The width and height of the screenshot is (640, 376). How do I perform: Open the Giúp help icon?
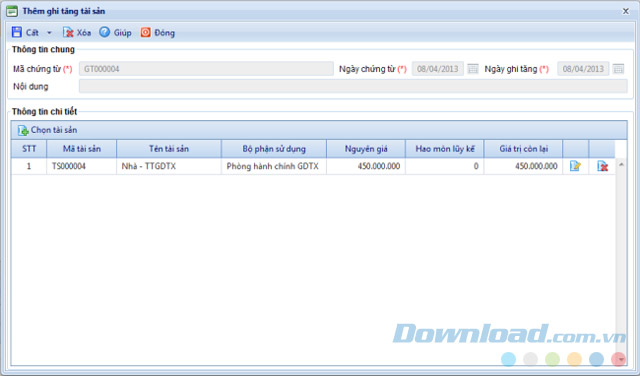[104, 32]
